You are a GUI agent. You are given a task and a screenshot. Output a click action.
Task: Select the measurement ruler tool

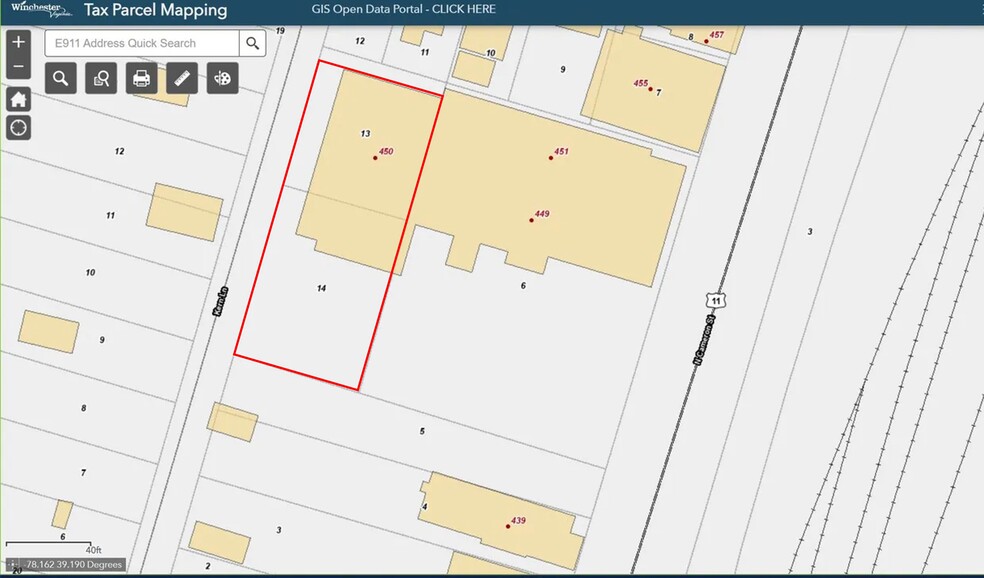click(181, 78)
